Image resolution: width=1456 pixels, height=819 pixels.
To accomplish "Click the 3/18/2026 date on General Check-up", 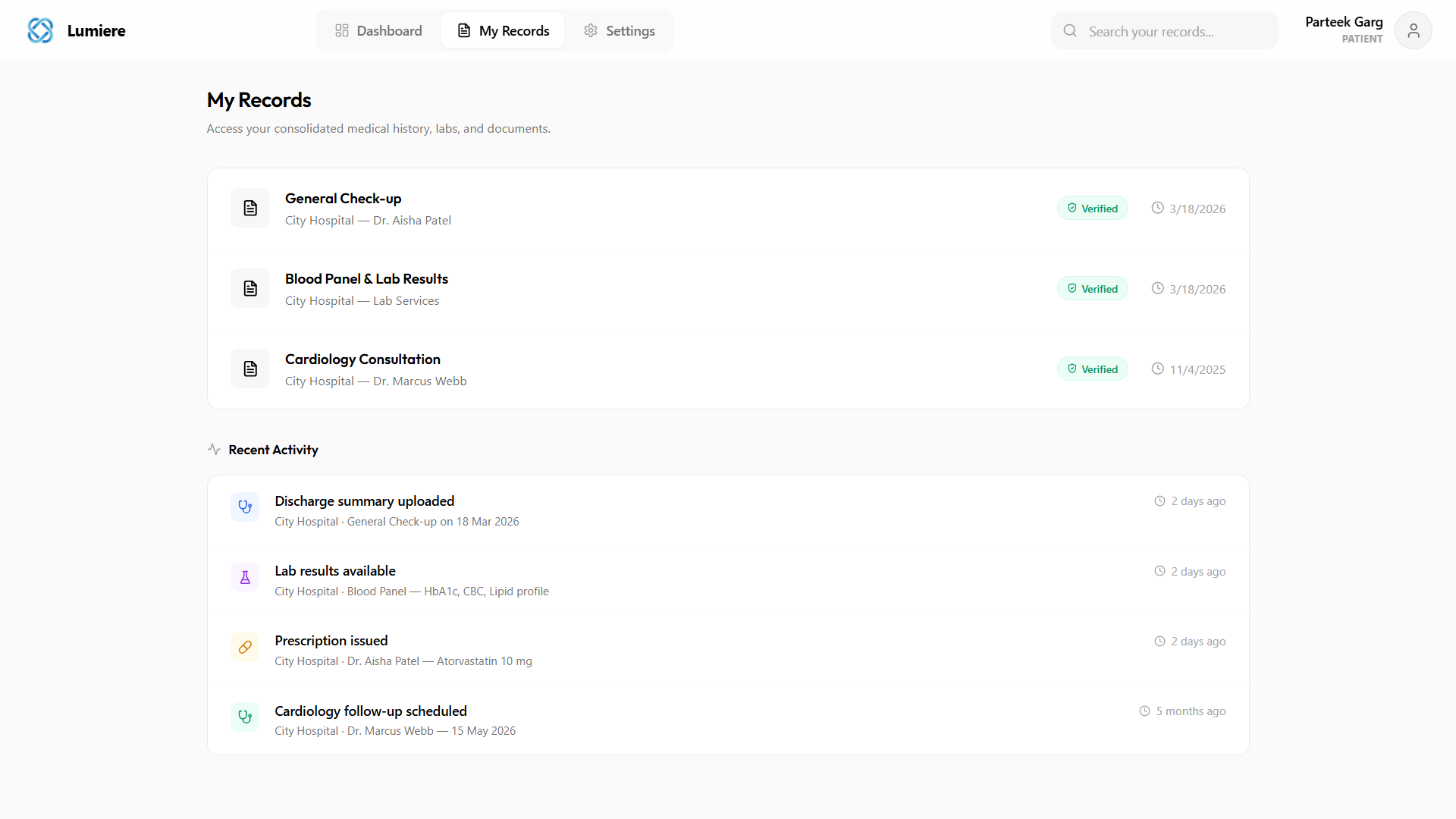I will tap(1197, 209).
